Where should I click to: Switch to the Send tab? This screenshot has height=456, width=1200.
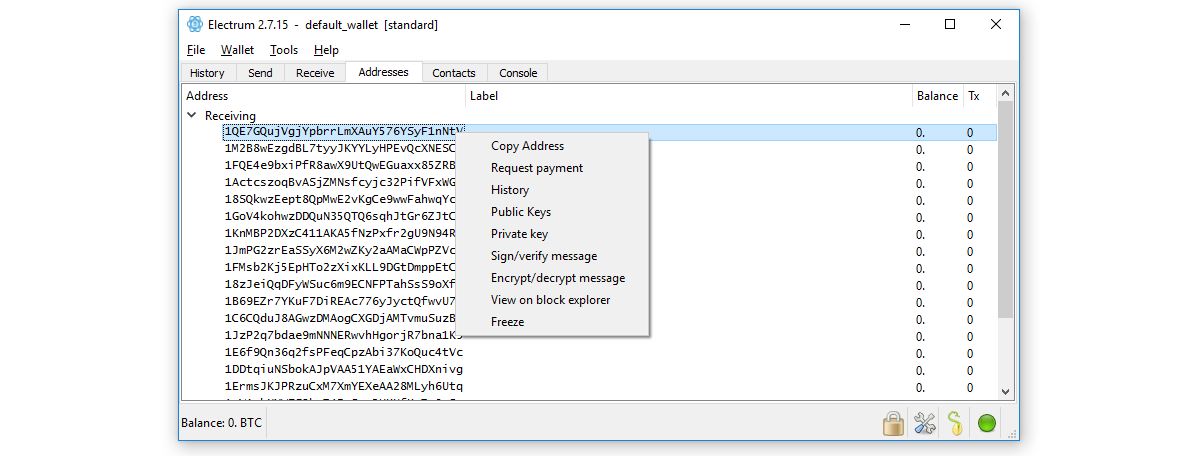(x=260, y=73)
